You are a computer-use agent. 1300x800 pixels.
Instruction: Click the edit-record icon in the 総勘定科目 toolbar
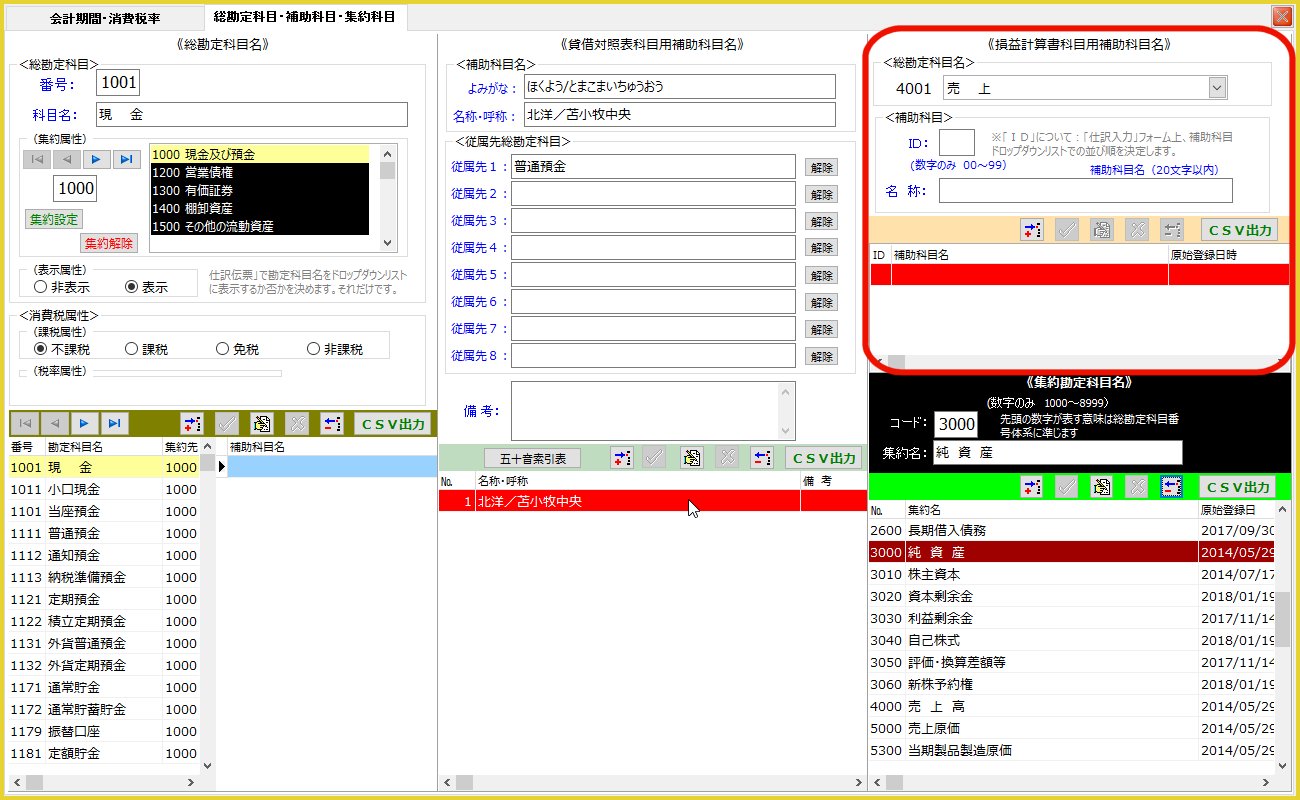[x=261, y=423]
